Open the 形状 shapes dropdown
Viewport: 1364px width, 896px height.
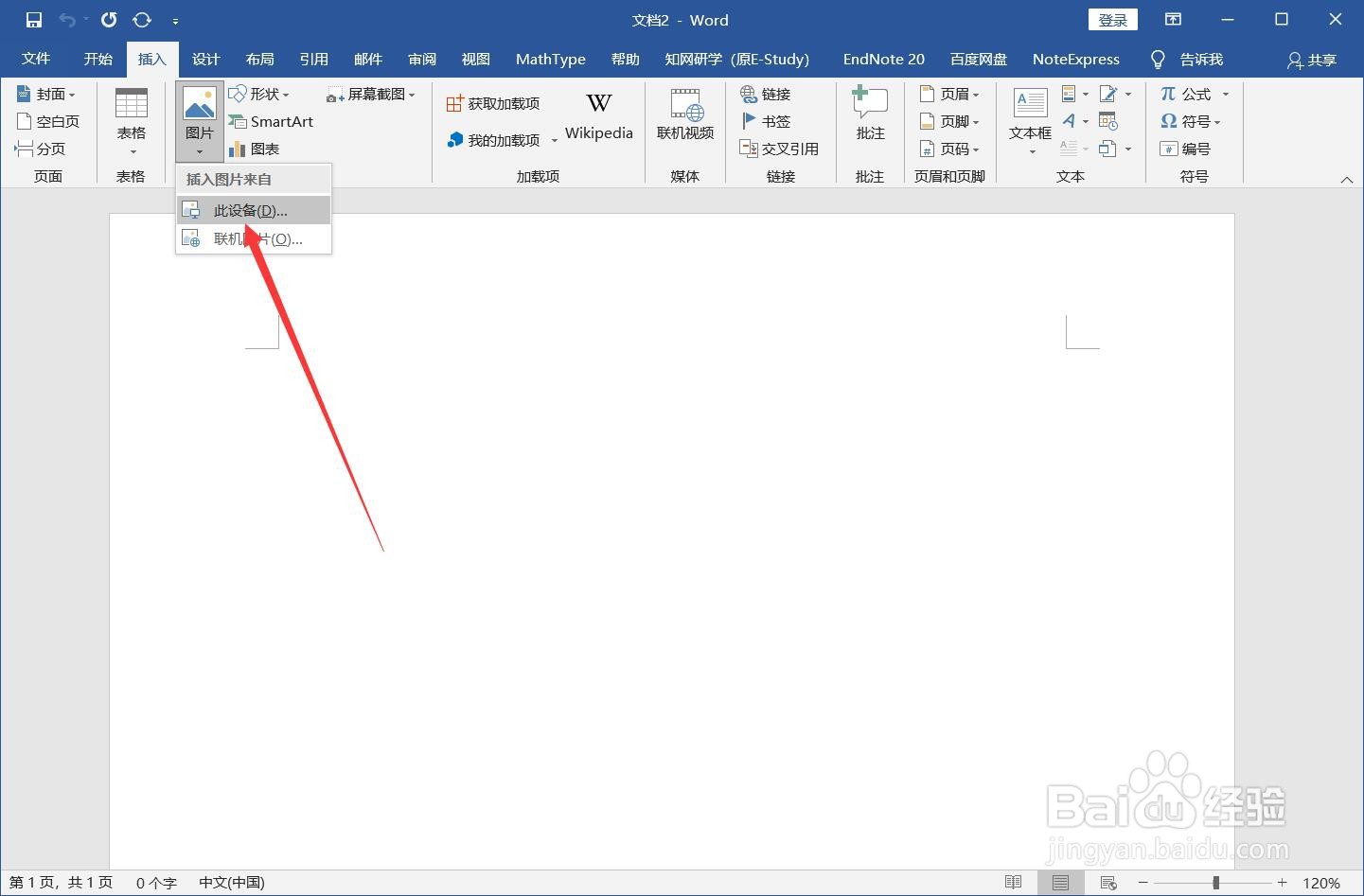click(x=259, y=94)
